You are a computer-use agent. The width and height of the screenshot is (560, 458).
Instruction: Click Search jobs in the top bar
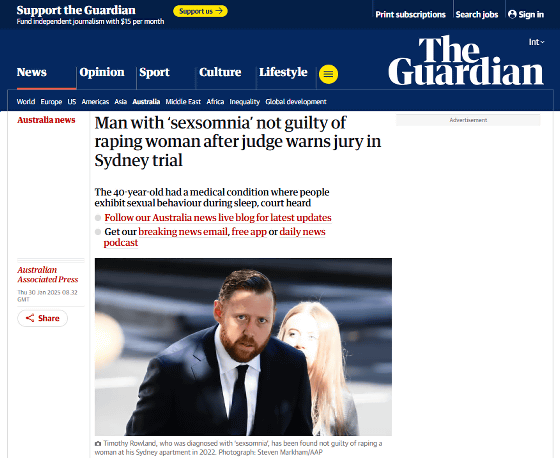point(477,15)
